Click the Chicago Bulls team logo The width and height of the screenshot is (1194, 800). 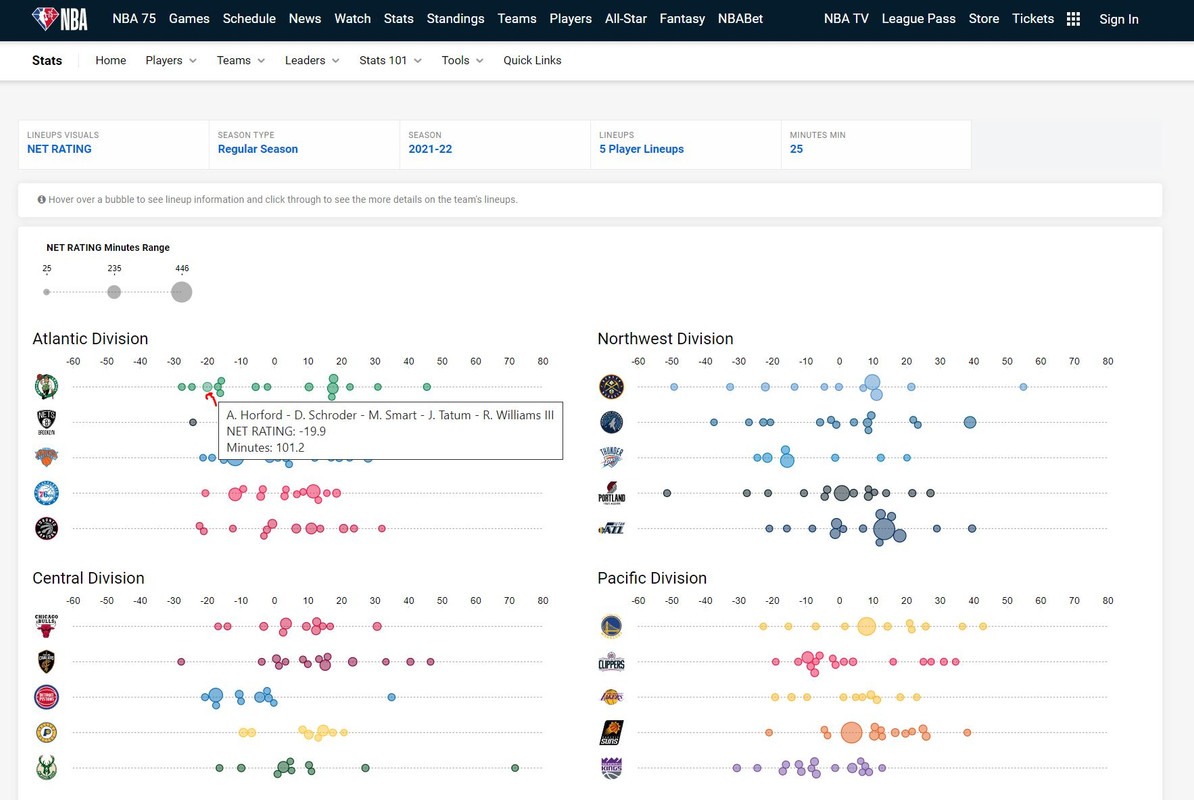pyautogui.click(x=46, y=626)
